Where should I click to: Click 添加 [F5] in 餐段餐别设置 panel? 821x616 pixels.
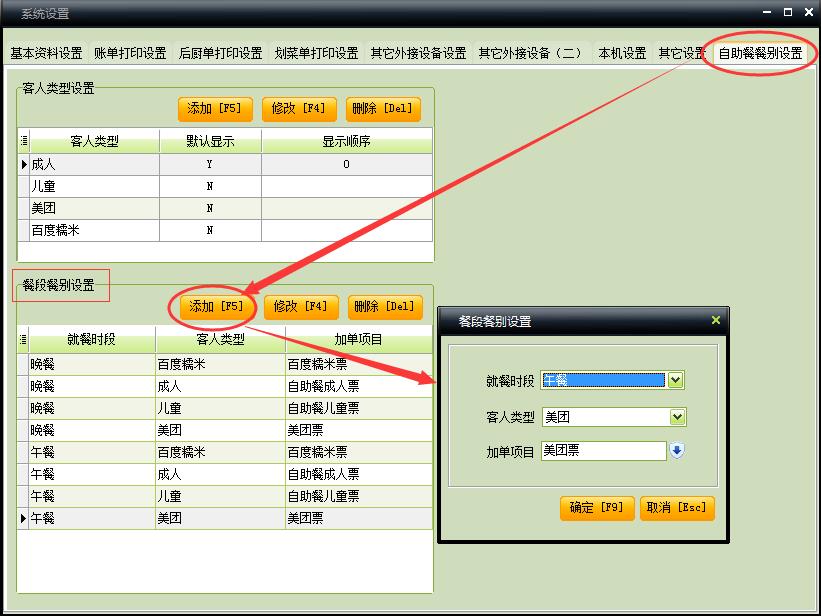[217, 306]
